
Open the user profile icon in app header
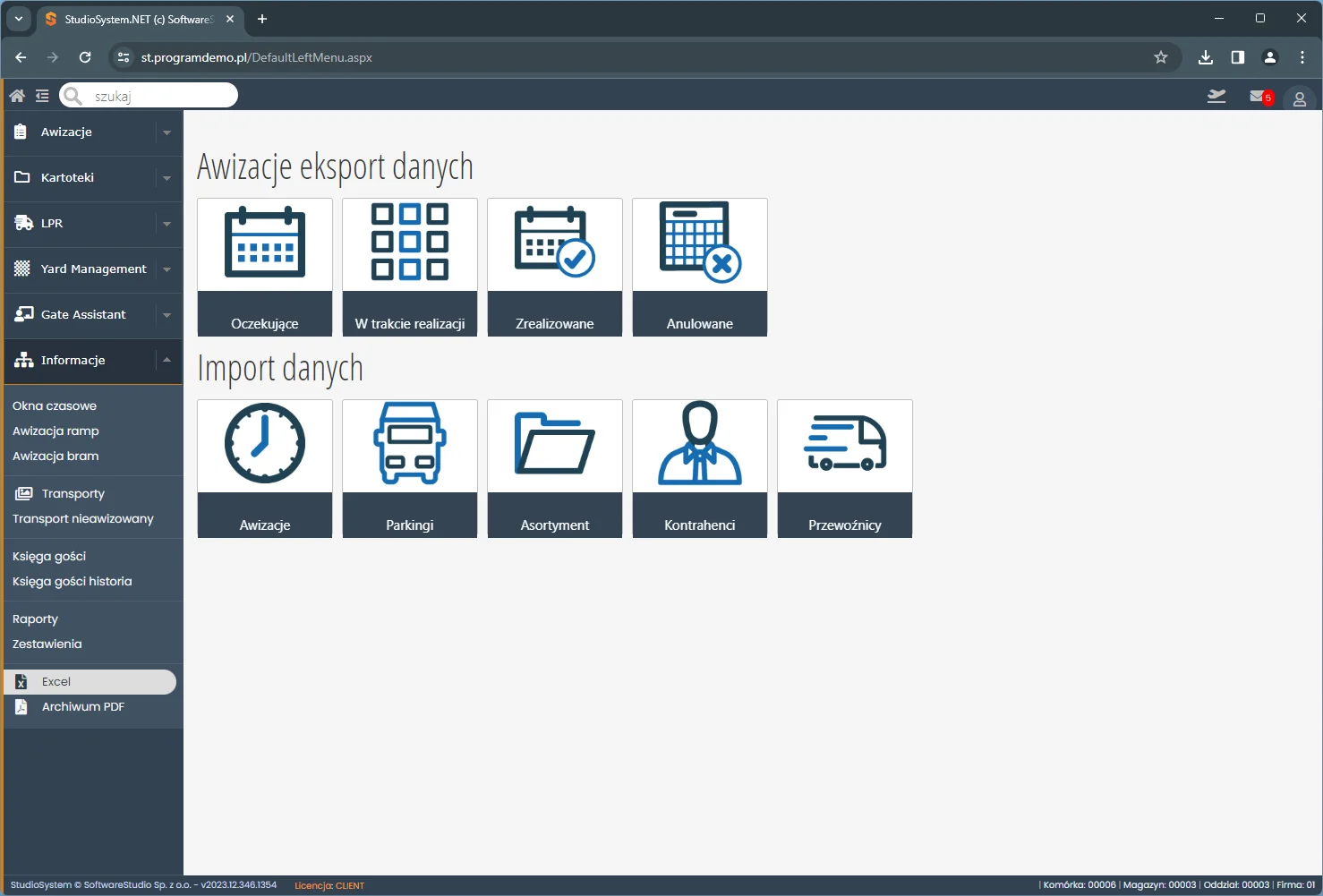coord(1300,98)
